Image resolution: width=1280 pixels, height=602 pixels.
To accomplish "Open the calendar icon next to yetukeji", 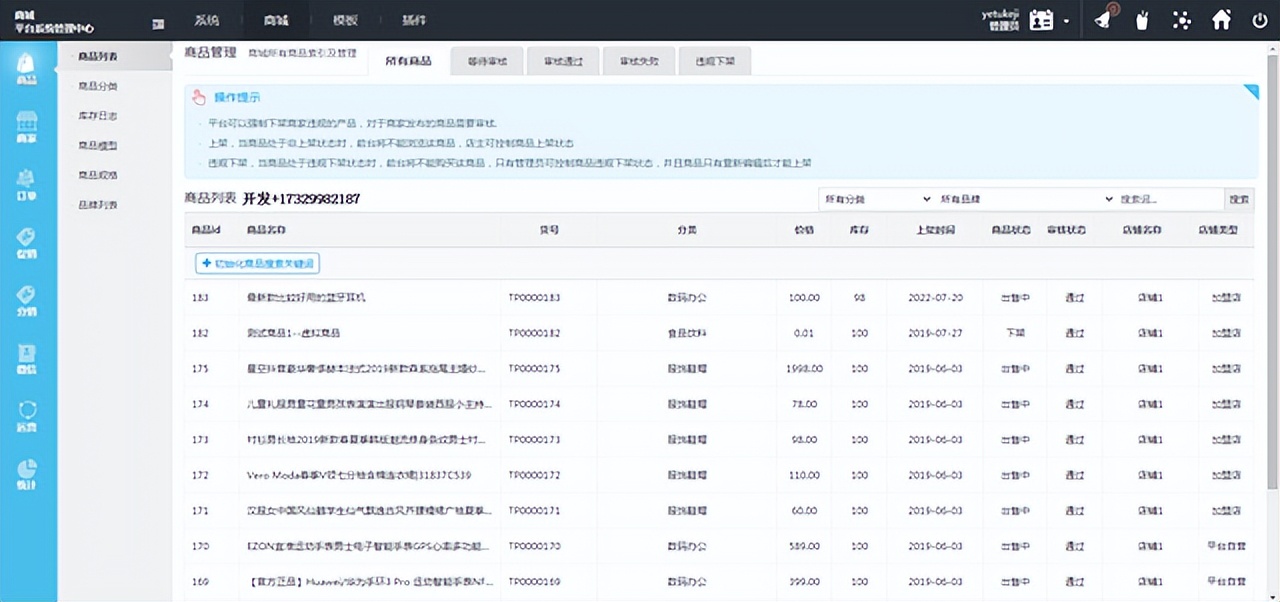I will (x=1040, y=19).
